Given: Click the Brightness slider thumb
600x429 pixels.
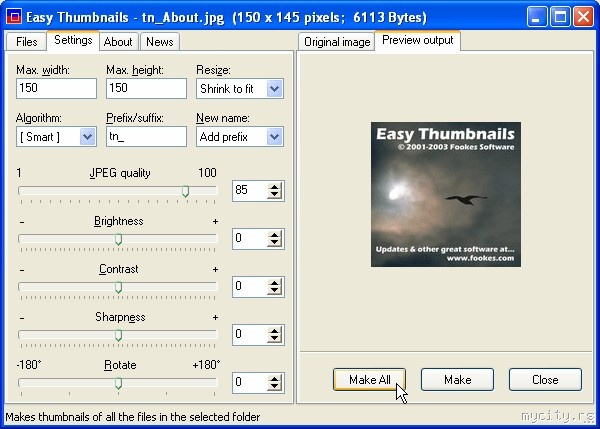Looking at the screenshot, I should 119,239.
